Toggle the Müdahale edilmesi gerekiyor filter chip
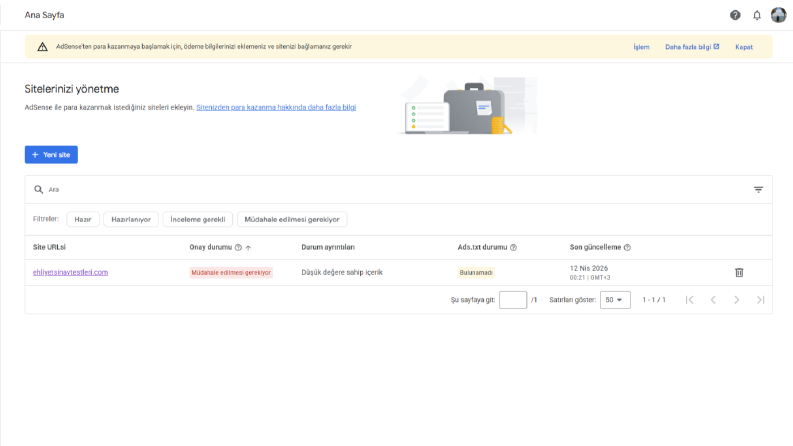The height and width of the screenshot is (446, 793). point(292,219)
